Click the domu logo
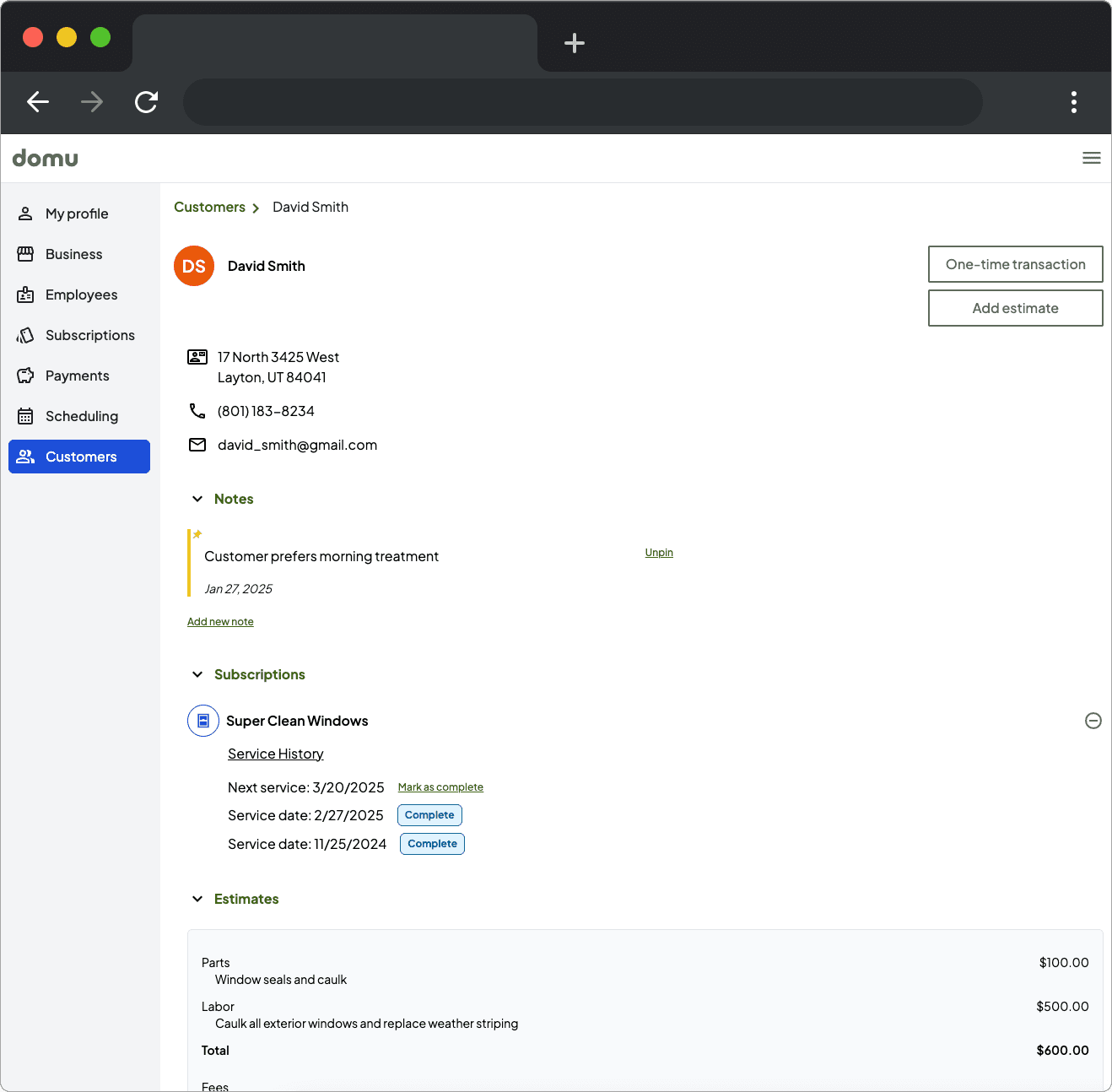 [46, 158]
